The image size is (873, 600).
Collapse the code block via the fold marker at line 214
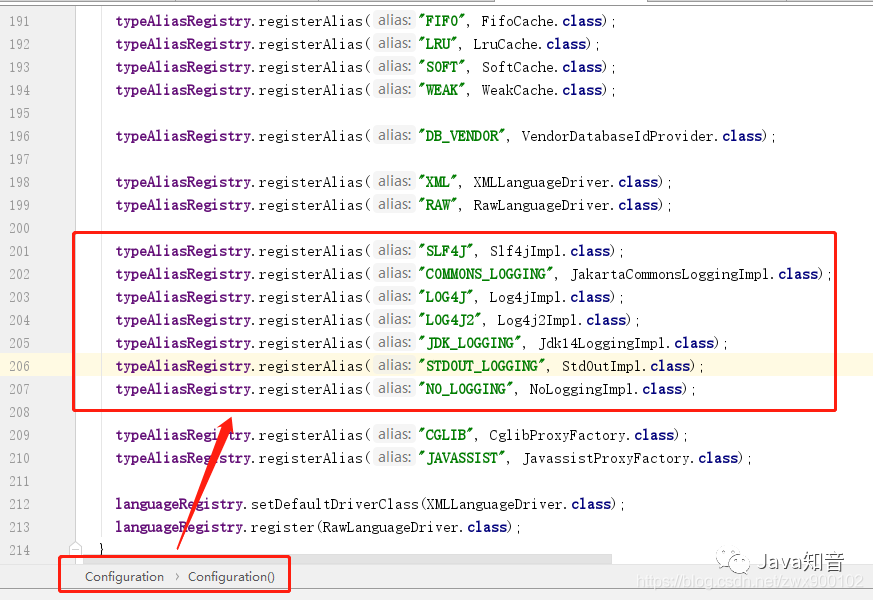76,549
